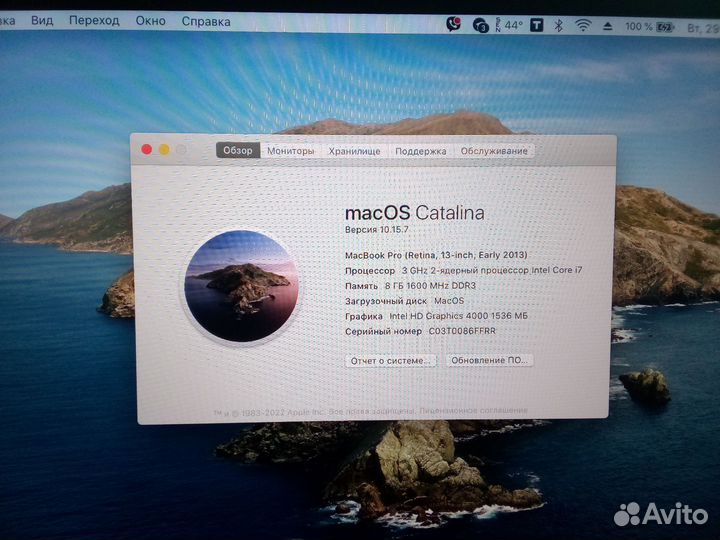Click the serial number C03T0086FFRR
Viewport: 720px width, 540px height.
tap(462, 331)
